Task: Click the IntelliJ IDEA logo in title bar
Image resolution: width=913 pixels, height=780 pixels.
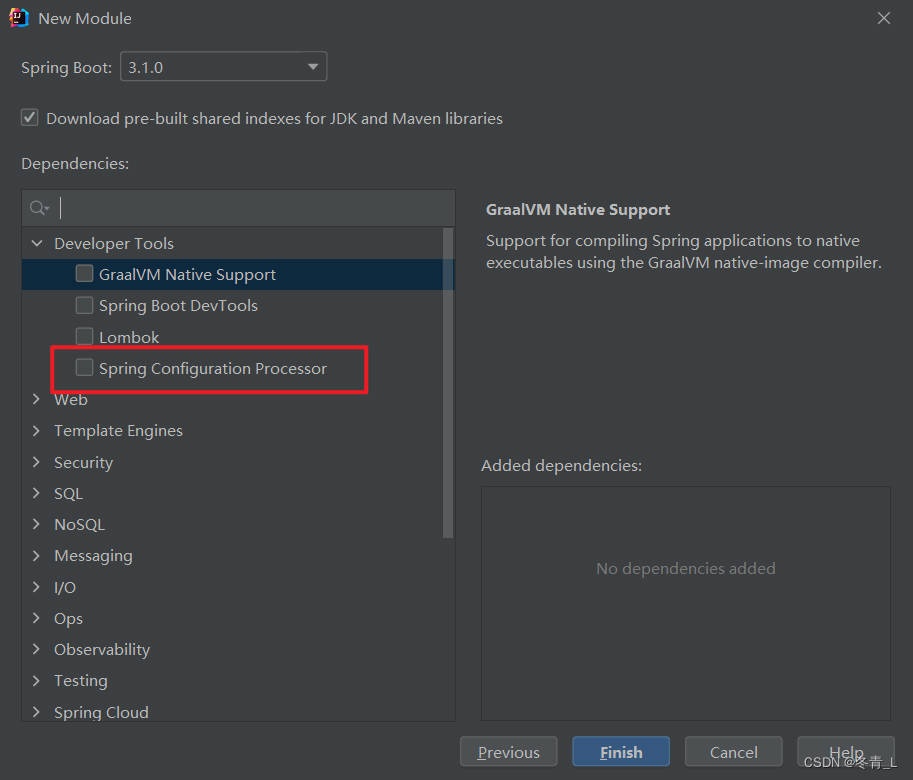Action: point(20,17)
